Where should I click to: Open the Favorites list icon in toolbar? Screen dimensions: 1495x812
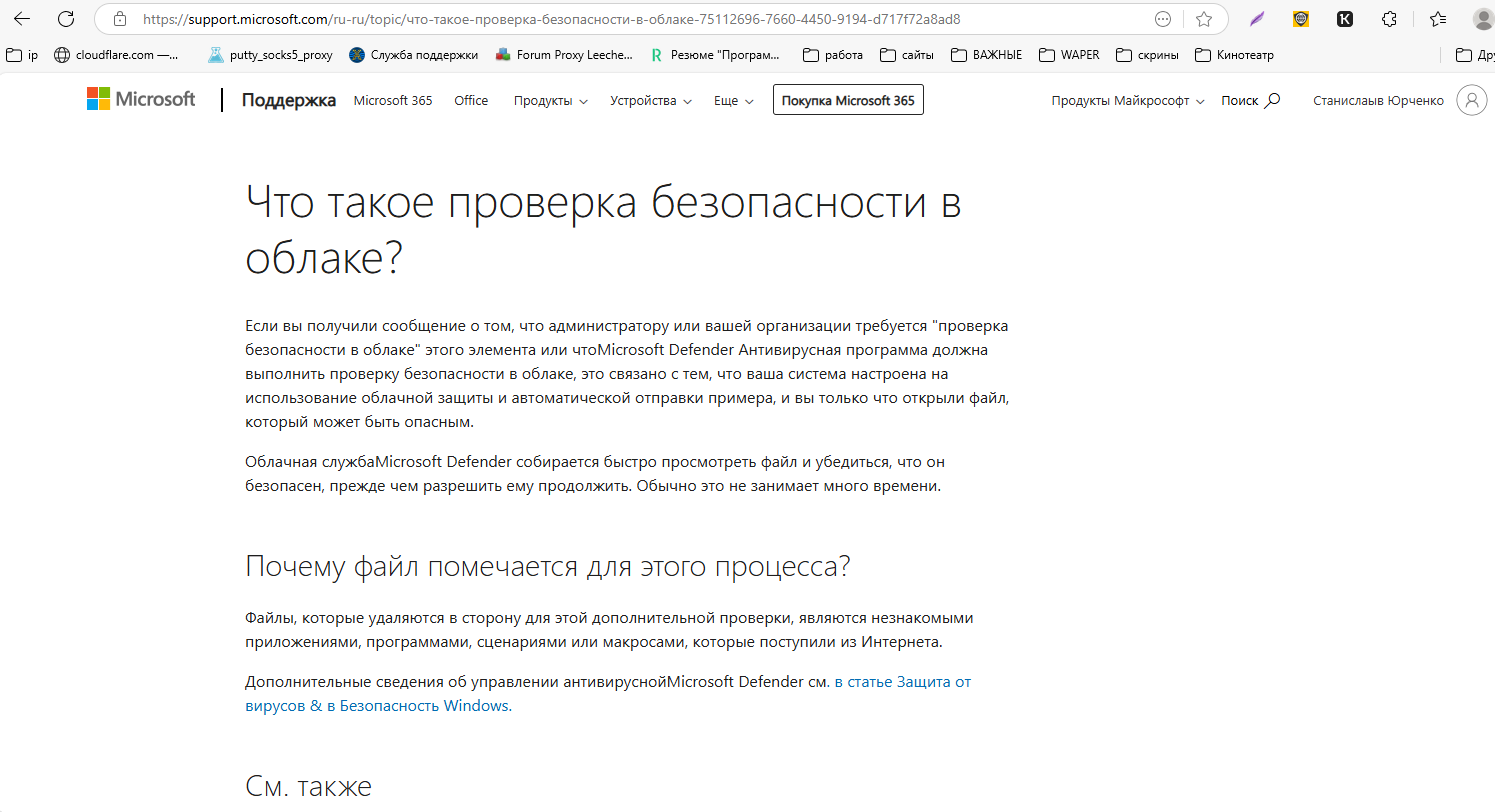1438,19
